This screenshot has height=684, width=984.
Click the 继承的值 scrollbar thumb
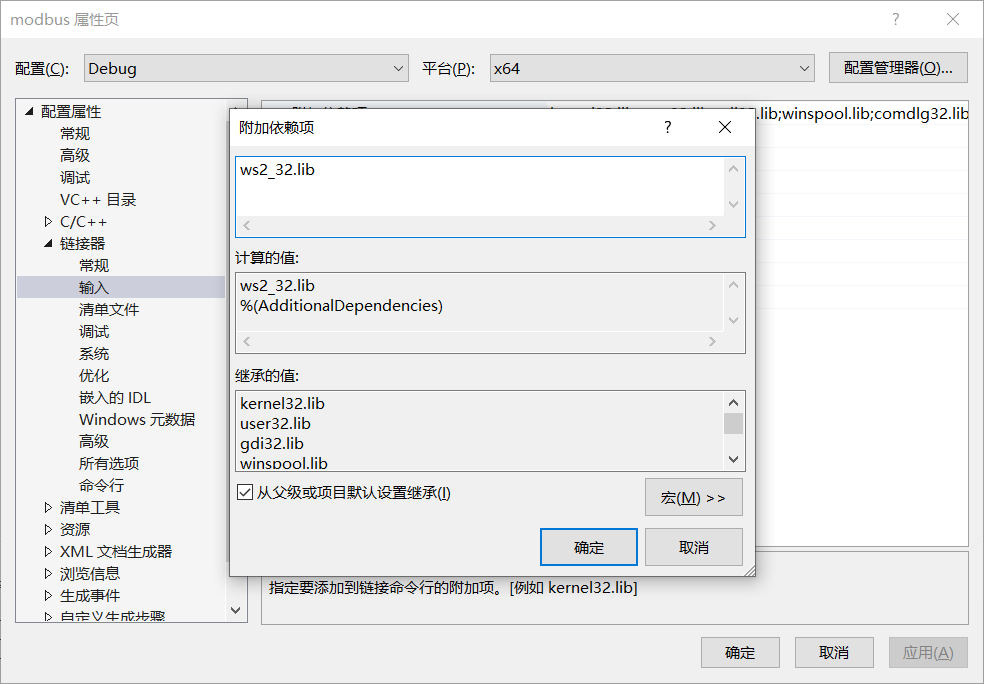[x=733, y=424]
